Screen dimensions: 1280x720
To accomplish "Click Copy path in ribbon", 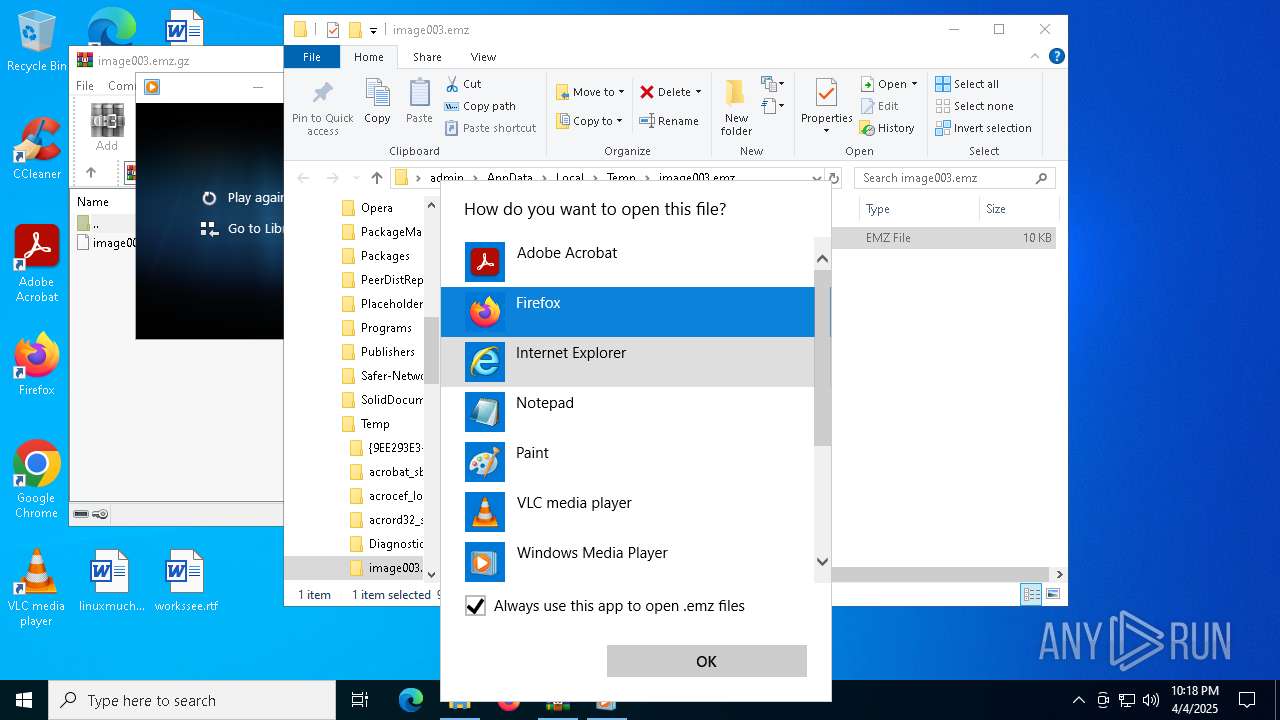I will [480, 106].
